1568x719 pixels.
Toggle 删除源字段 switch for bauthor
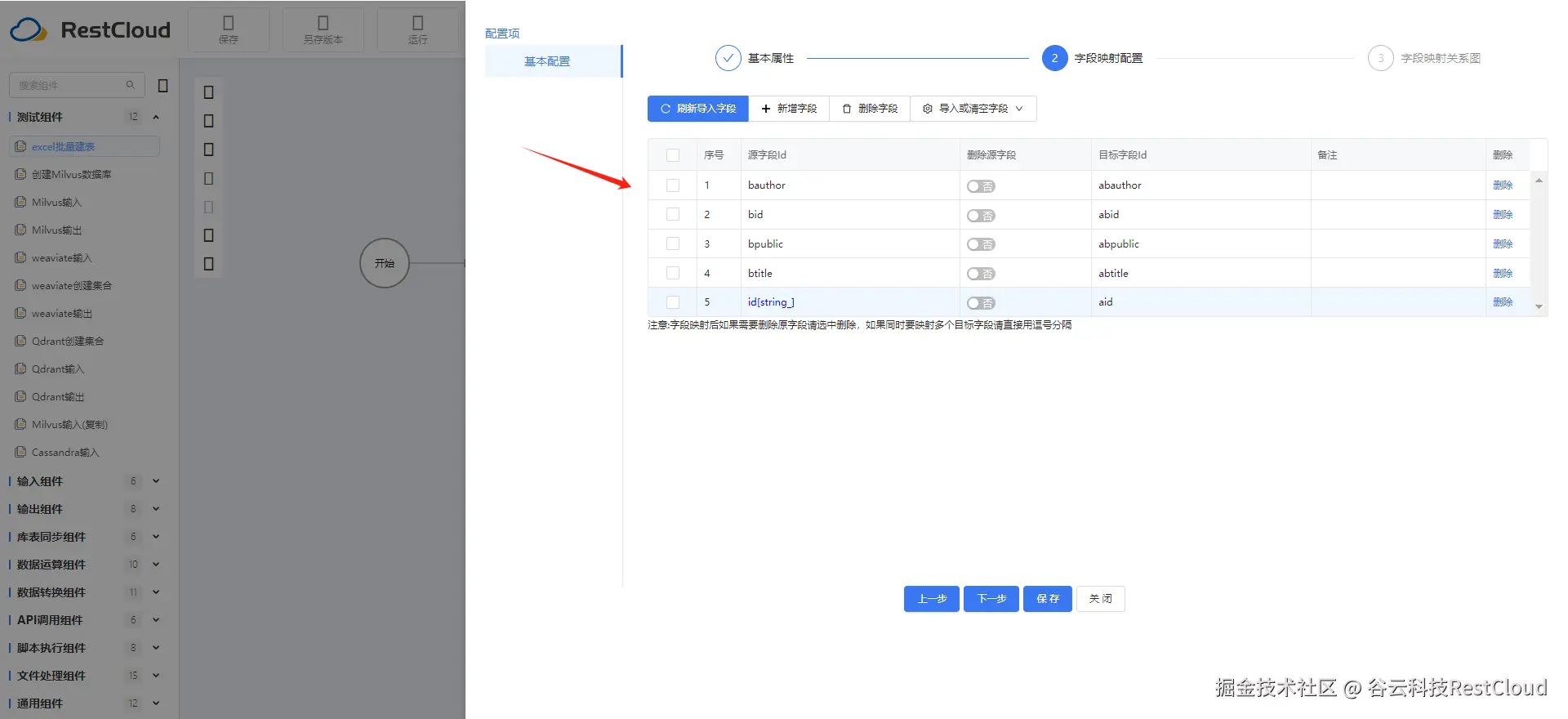pyautogui.click(x=981, y=186)
